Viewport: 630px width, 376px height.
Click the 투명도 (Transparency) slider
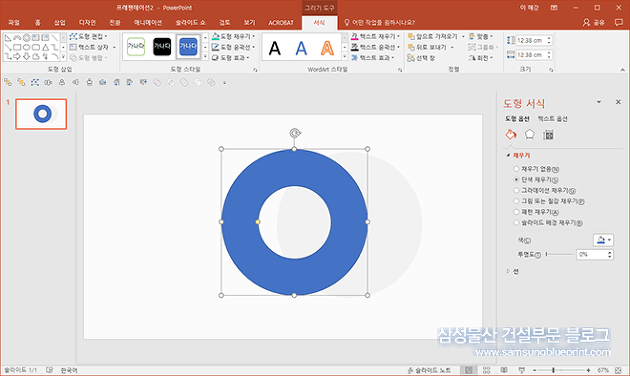coord(559,254)
